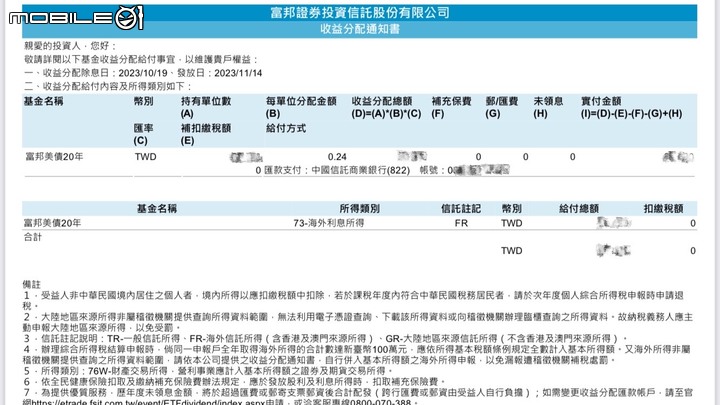The image size is (720, 405).
Task: Click the greeting 親愛的投資人，您好
Action: (70, 46)
